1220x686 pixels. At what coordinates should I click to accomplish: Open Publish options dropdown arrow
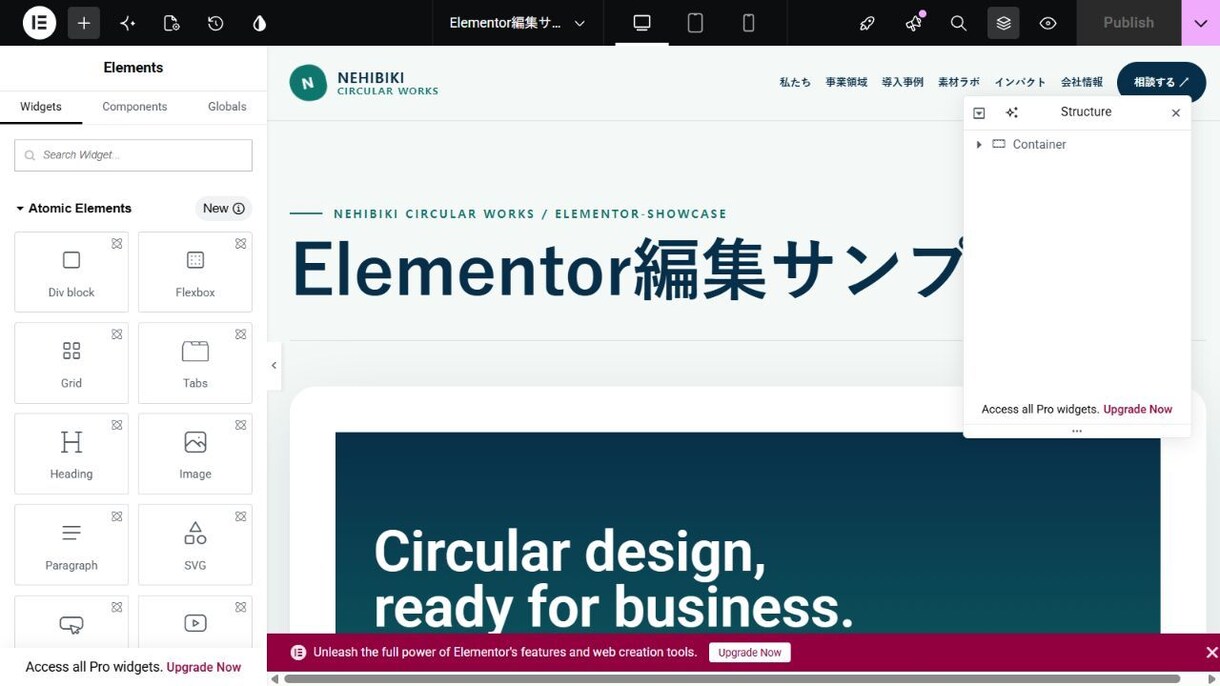[x=1201, y=22]
